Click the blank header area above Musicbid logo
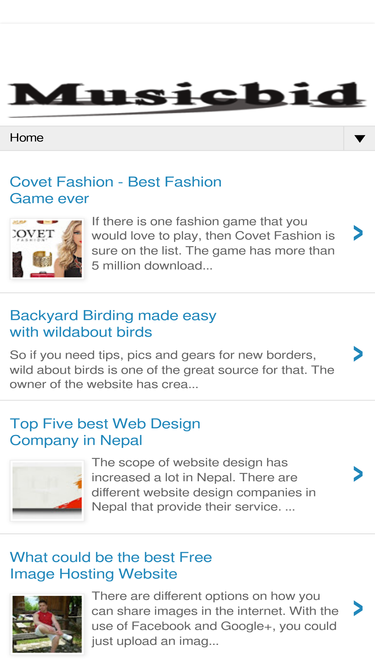The width and height of the screenshot is (375, 667). pos(188,49)
